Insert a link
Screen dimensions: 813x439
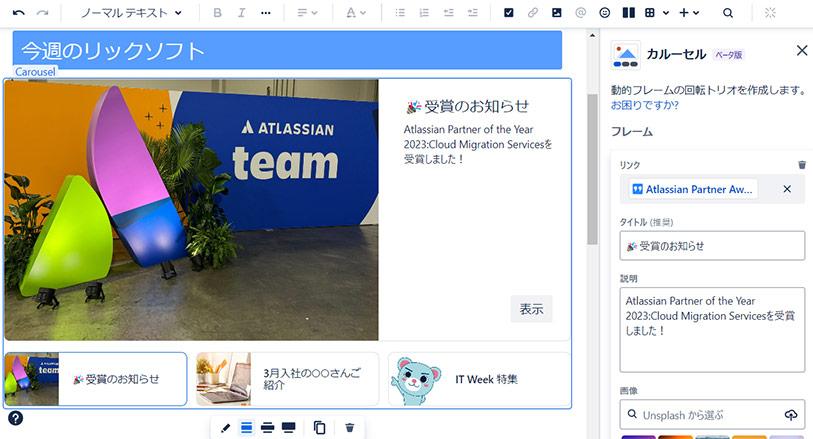532,13
